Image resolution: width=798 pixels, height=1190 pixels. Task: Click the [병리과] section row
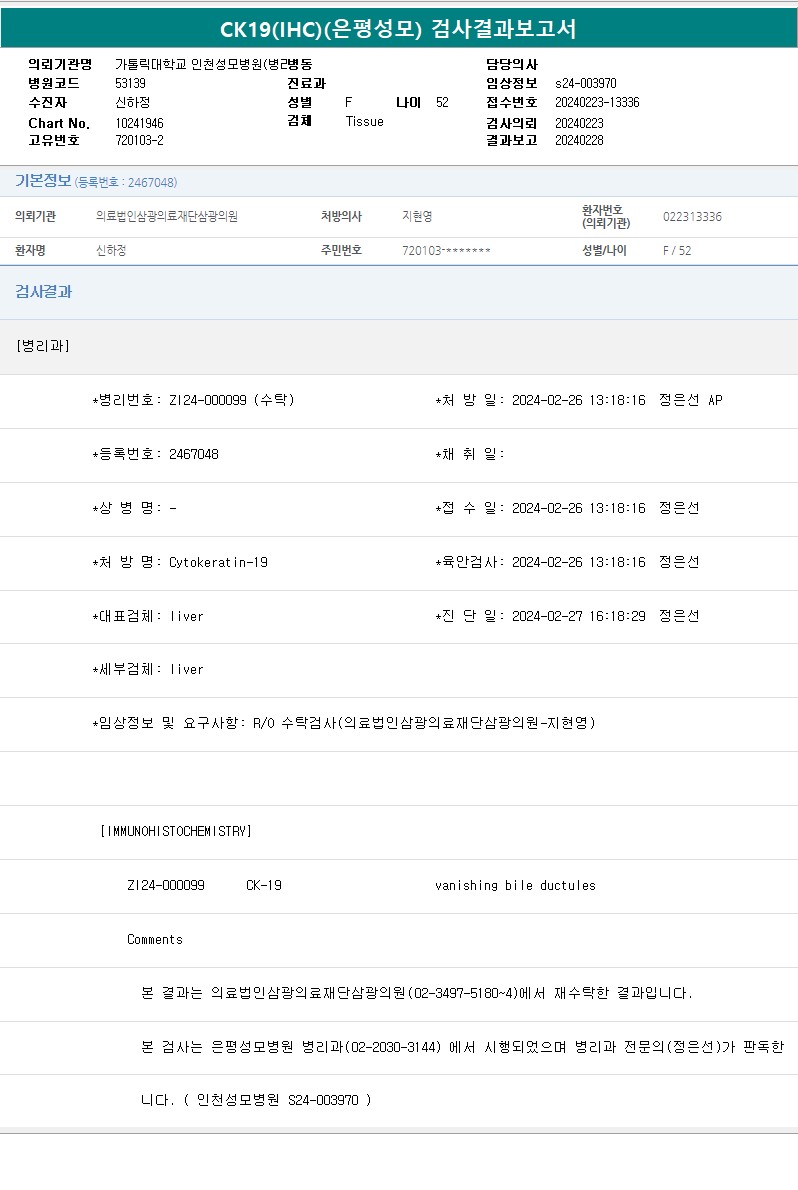tap(43, 346)
